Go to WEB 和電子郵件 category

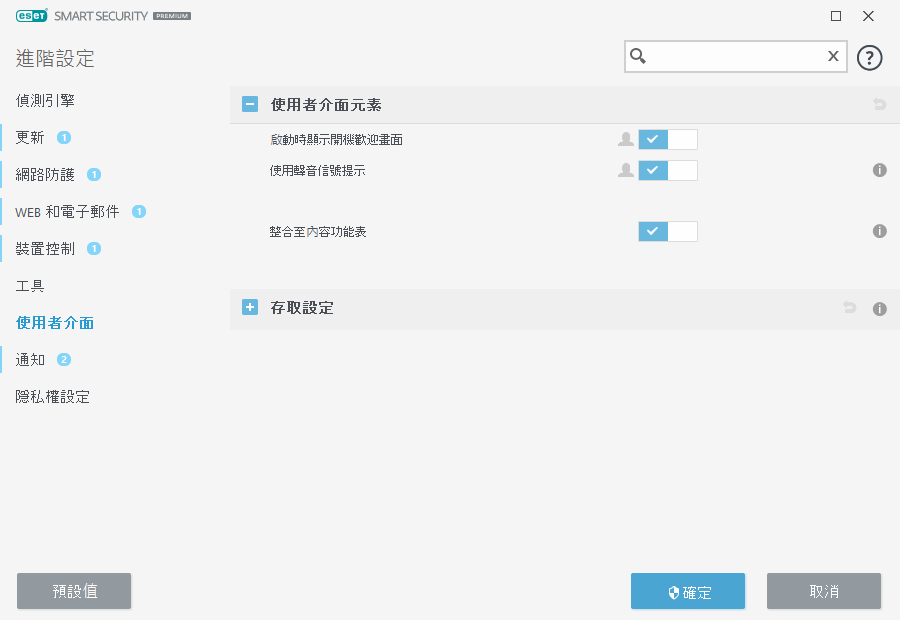[x=68, y=212]
